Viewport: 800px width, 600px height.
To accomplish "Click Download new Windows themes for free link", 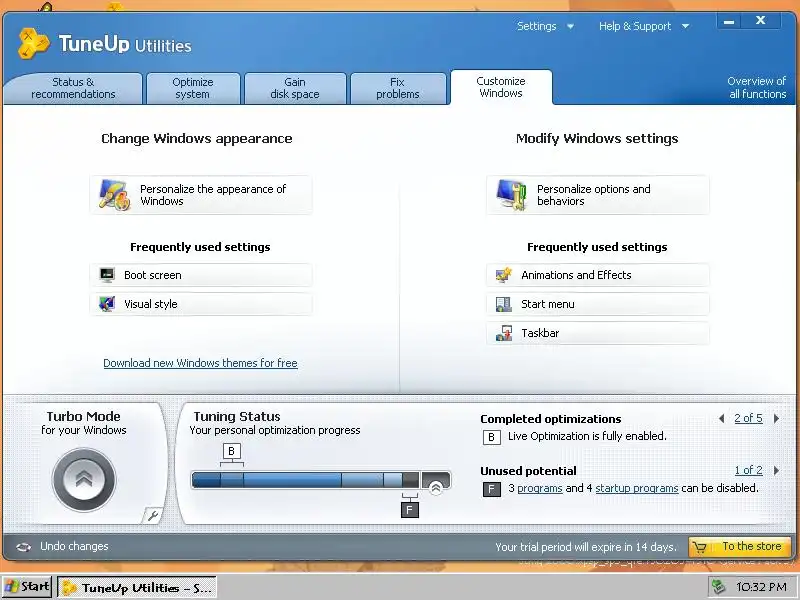I will (201, 363).
